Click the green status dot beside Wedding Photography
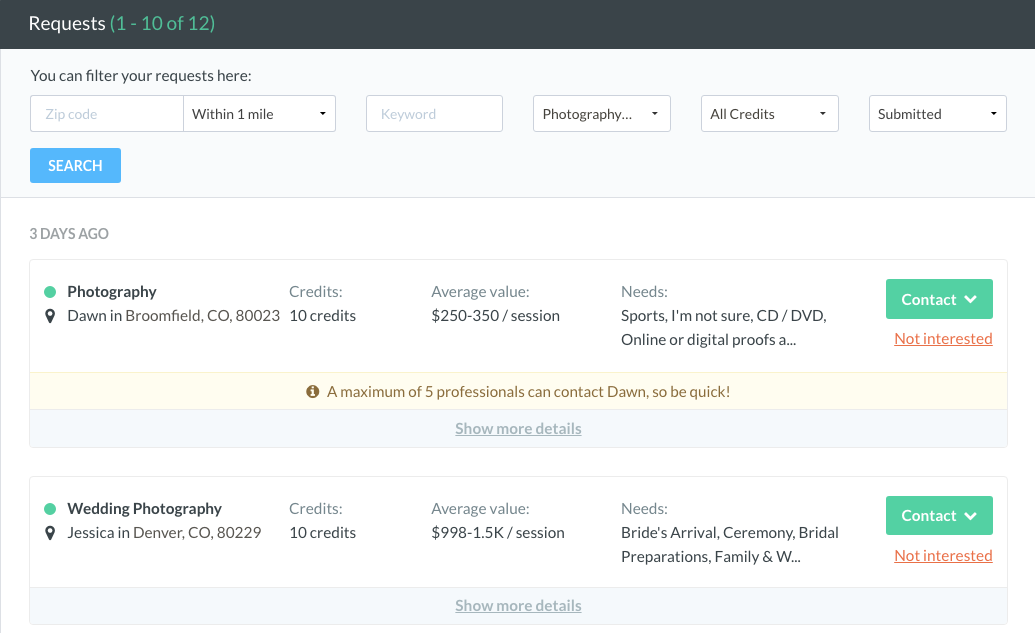1035x633 pixels. click(x=50, y=509)
